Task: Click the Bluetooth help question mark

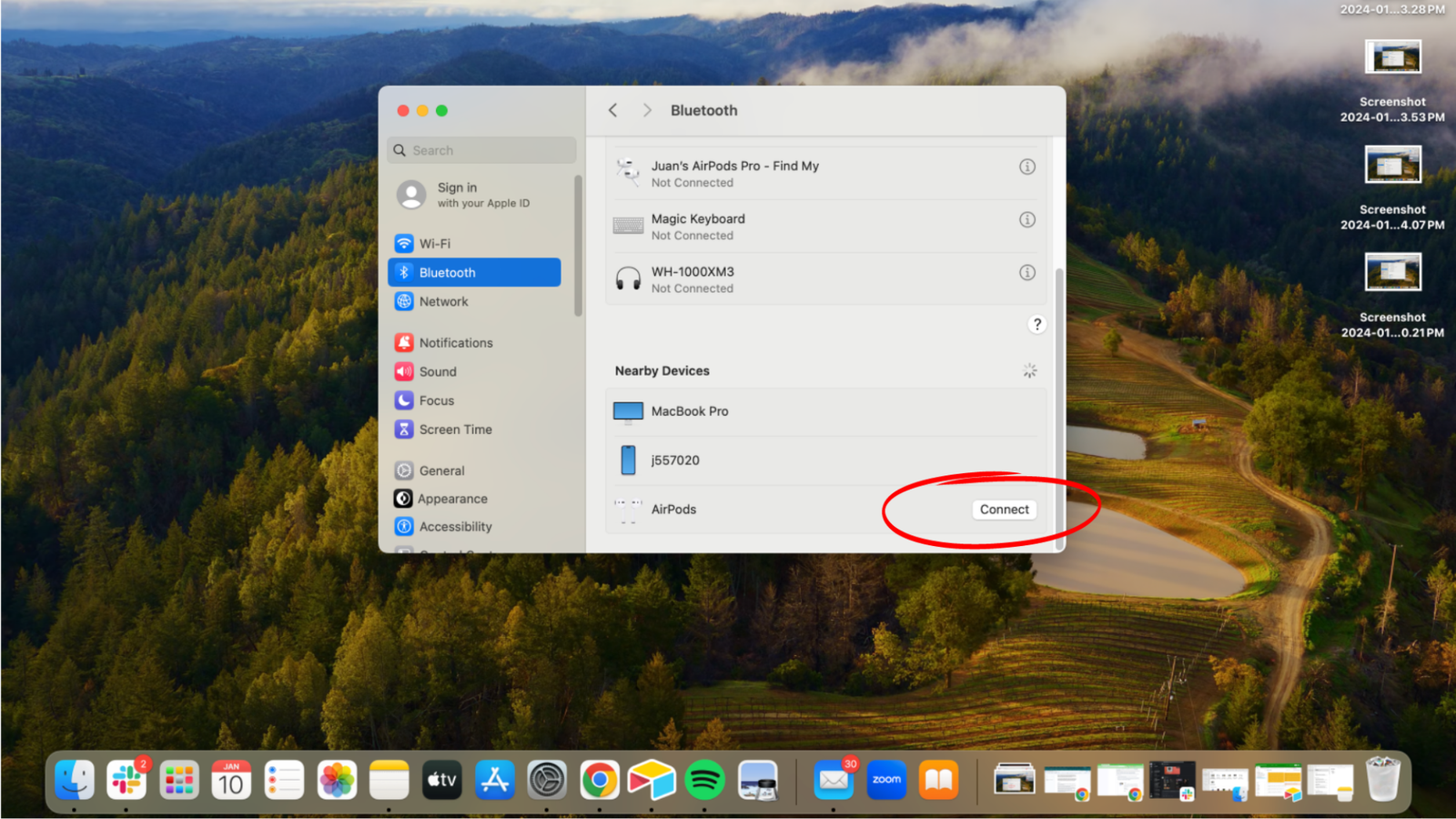Action: (x=1036, y=324)
